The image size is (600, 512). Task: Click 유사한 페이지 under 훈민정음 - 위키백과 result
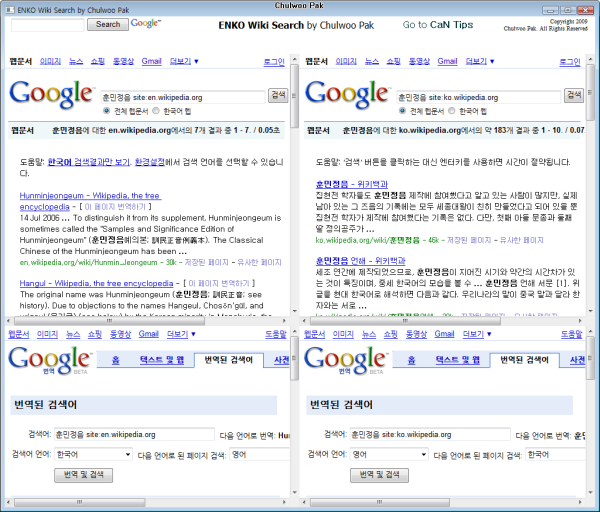(522, 240)
